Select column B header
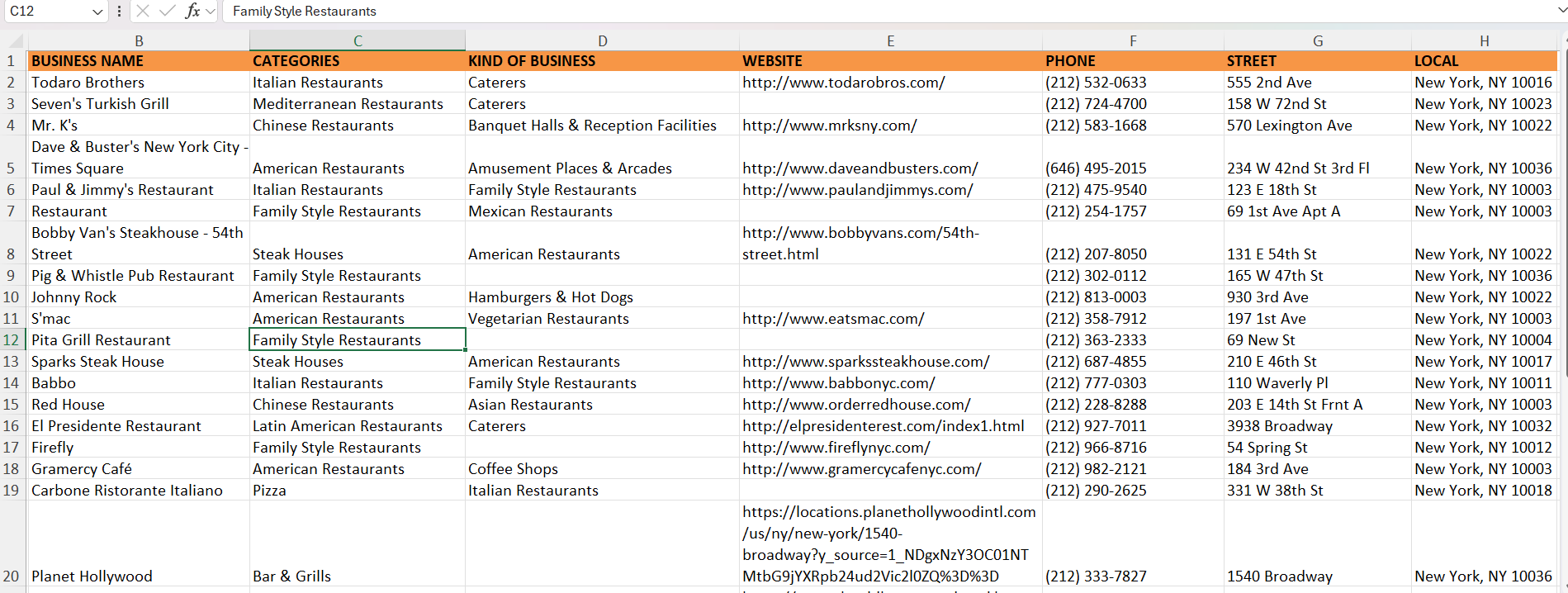This screenshot has height=593, width=1568. click(x=139, y=40)
